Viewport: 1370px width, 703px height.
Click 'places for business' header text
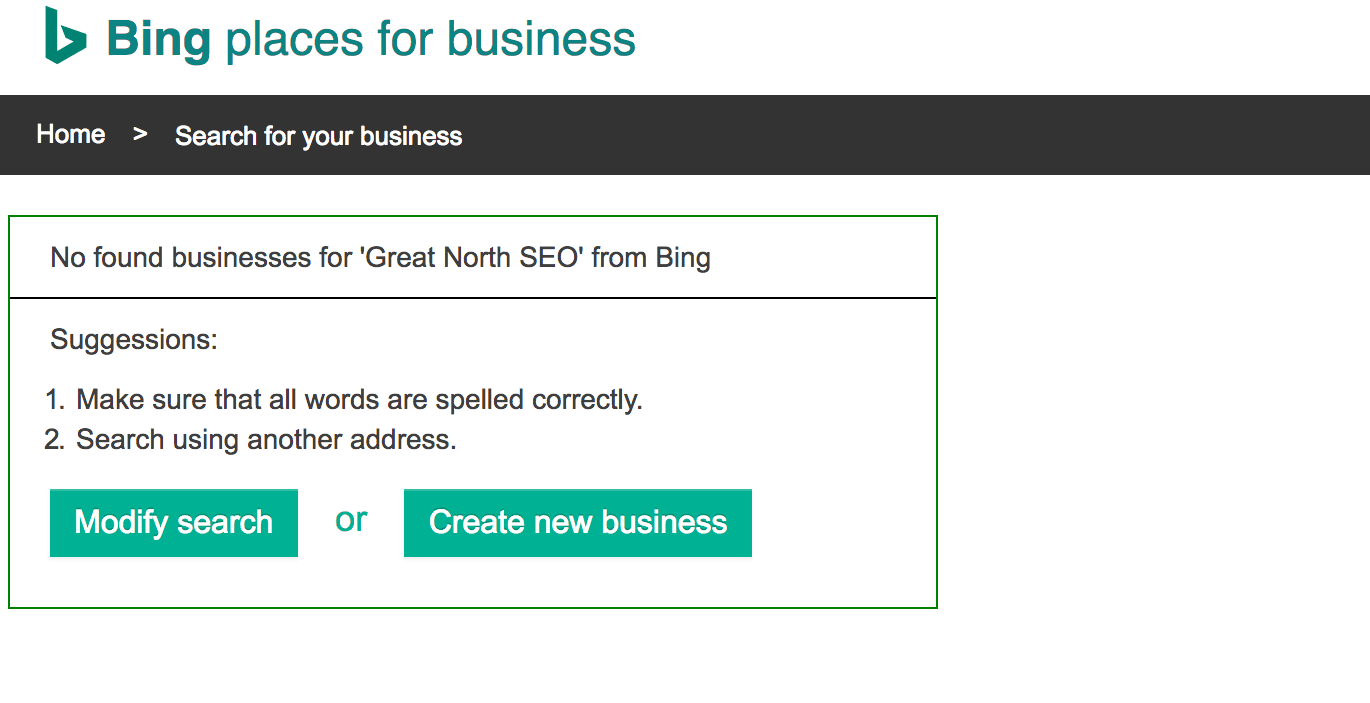(430, 39)
